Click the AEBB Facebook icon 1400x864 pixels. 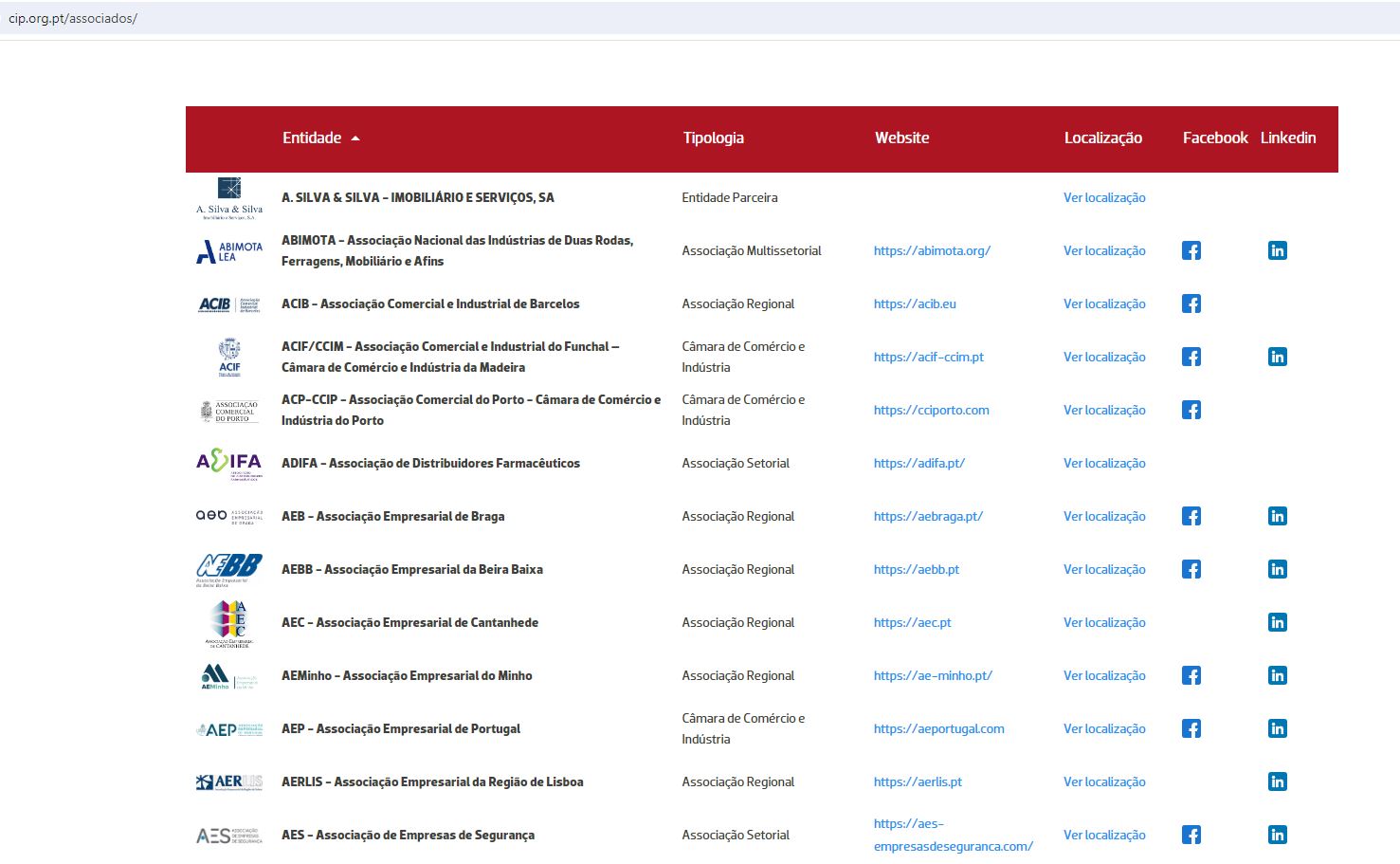tap(1191, 569)
